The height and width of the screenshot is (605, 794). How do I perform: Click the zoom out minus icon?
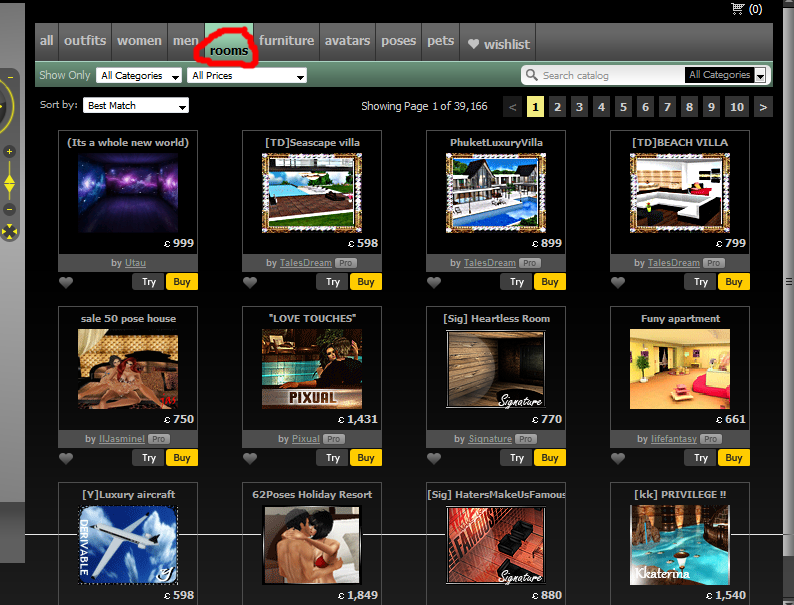click(10, 209)
